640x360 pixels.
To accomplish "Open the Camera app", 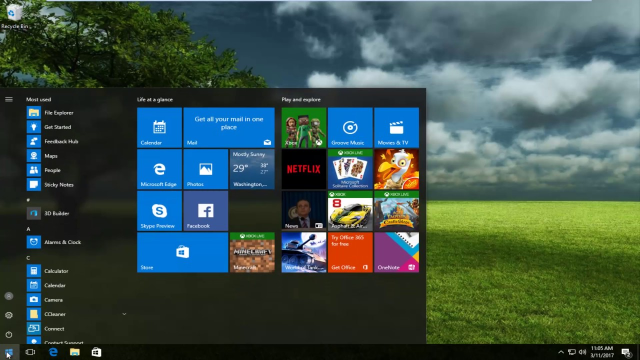I will pyautogui.click(x=76, y=300).
